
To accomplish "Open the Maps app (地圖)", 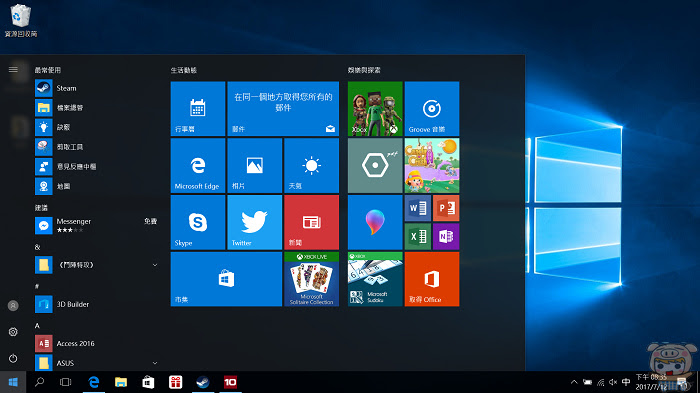I will 96,186.
